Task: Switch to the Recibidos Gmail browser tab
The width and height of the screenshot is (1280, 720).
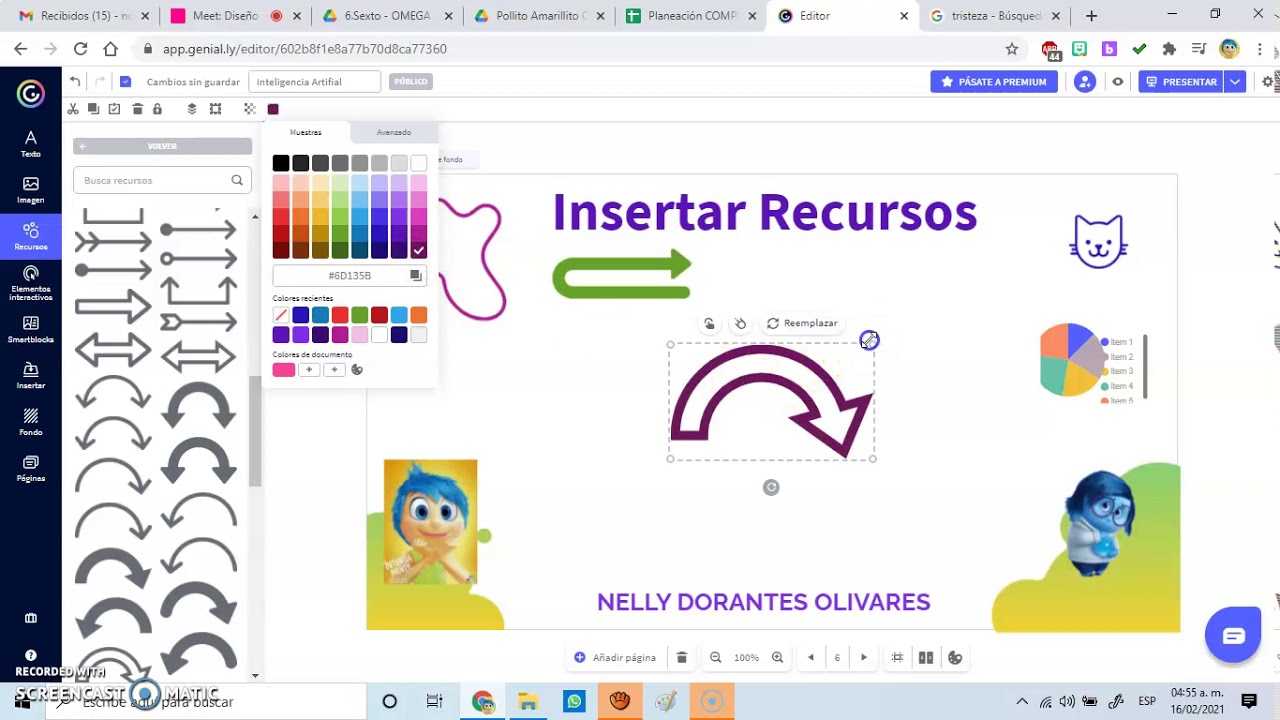Action: (78, 16)
